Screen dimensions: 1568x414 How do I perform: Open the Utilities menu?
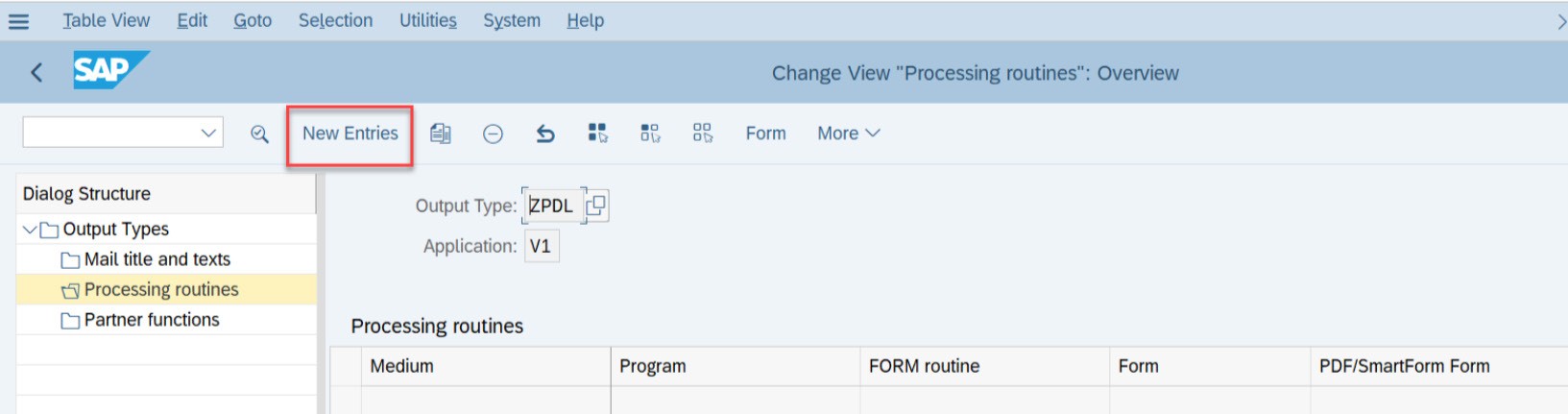click(x=428, y=20)
